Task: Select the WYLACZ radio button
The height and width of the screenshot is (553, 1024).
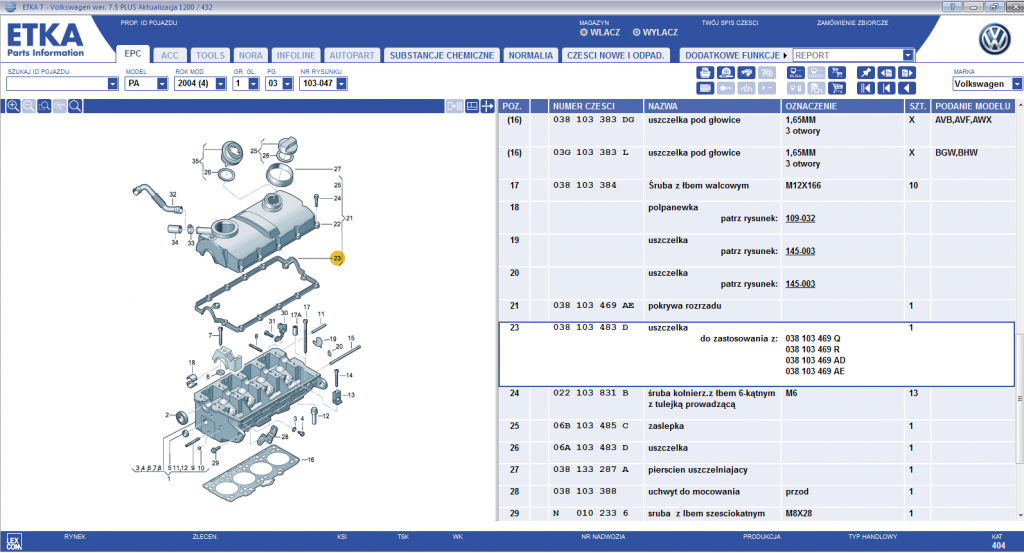Action: (x=636, y=32)
